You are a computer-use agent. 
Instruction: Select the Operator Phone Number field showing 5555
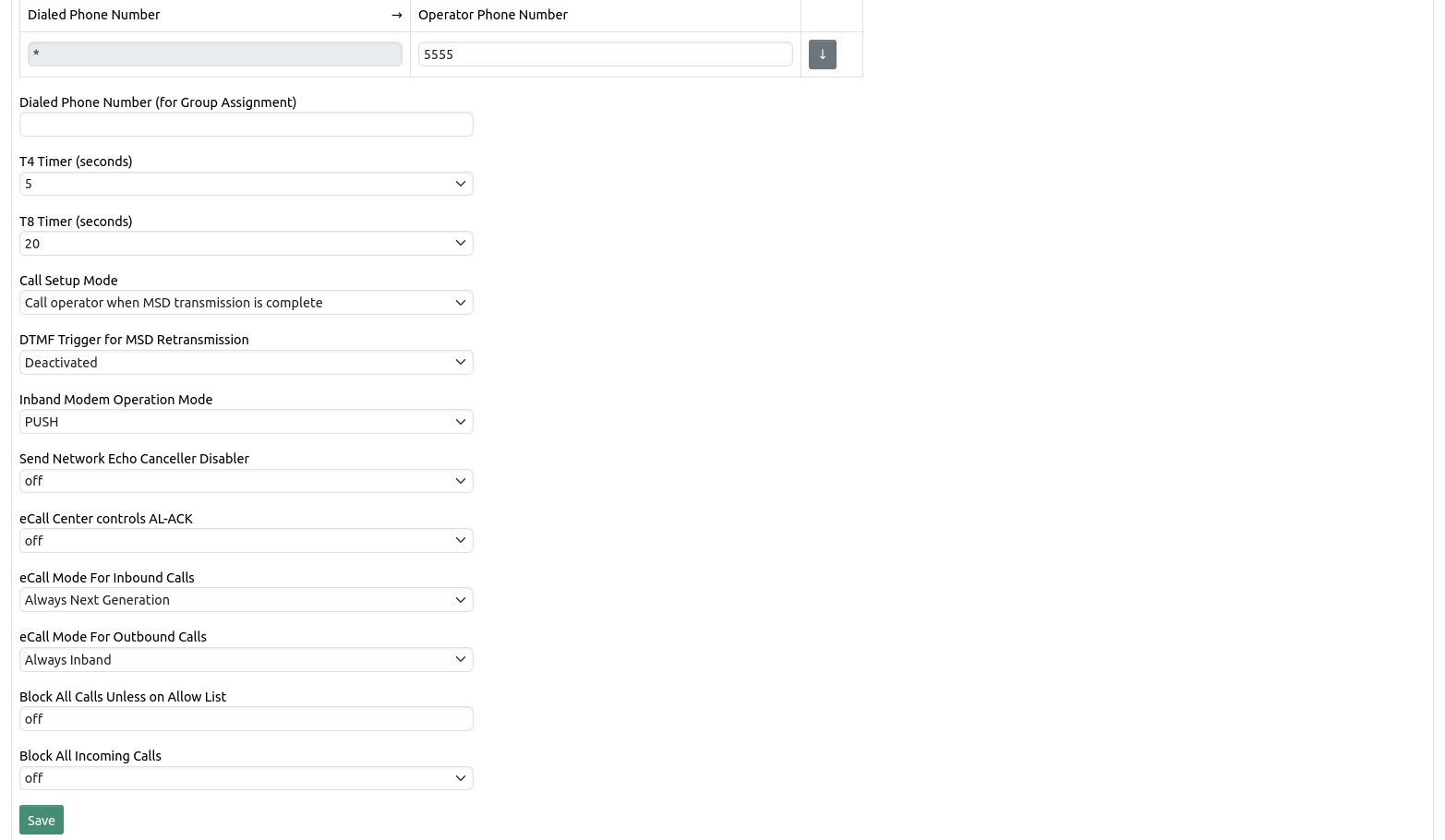[605, 54]
